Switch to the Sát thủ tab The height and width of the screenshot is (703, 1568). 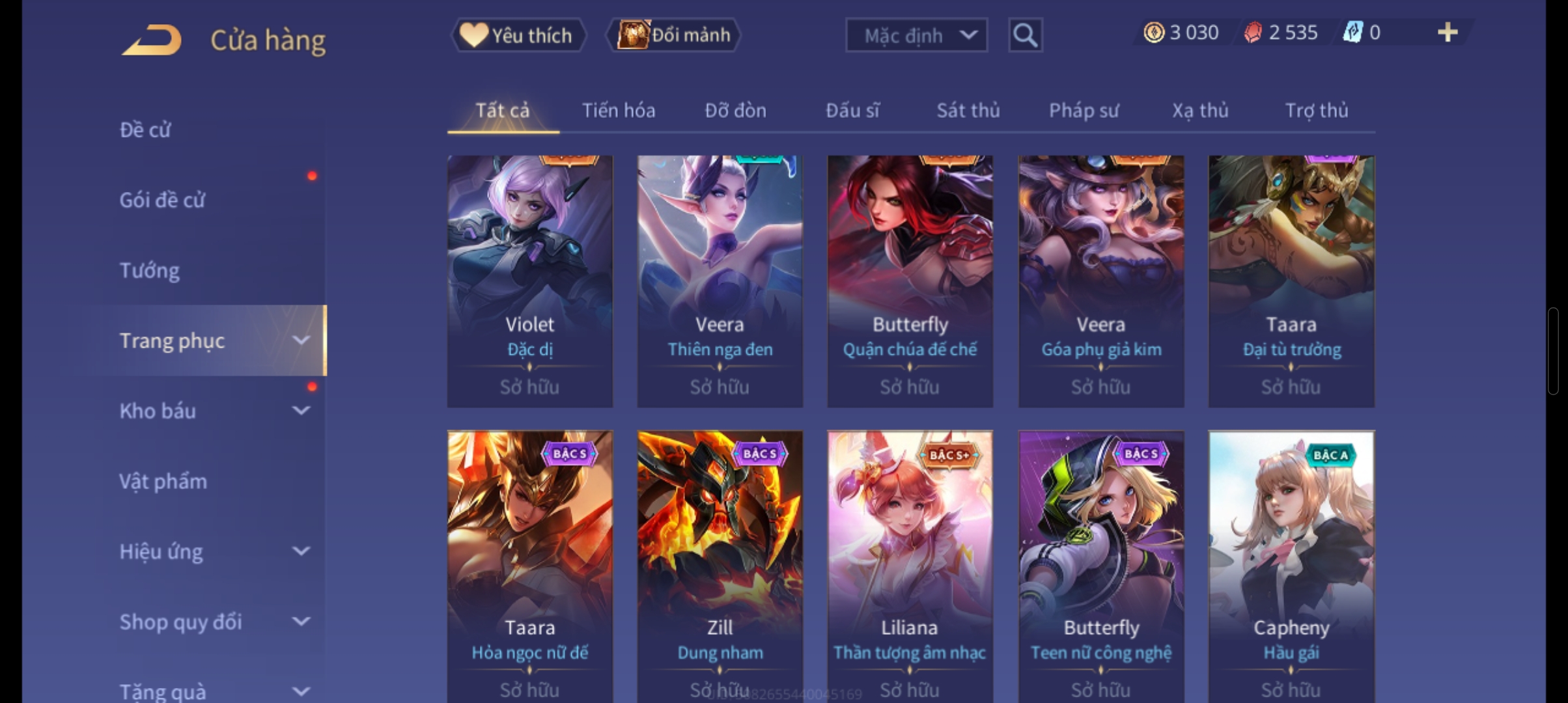(968, 111)
